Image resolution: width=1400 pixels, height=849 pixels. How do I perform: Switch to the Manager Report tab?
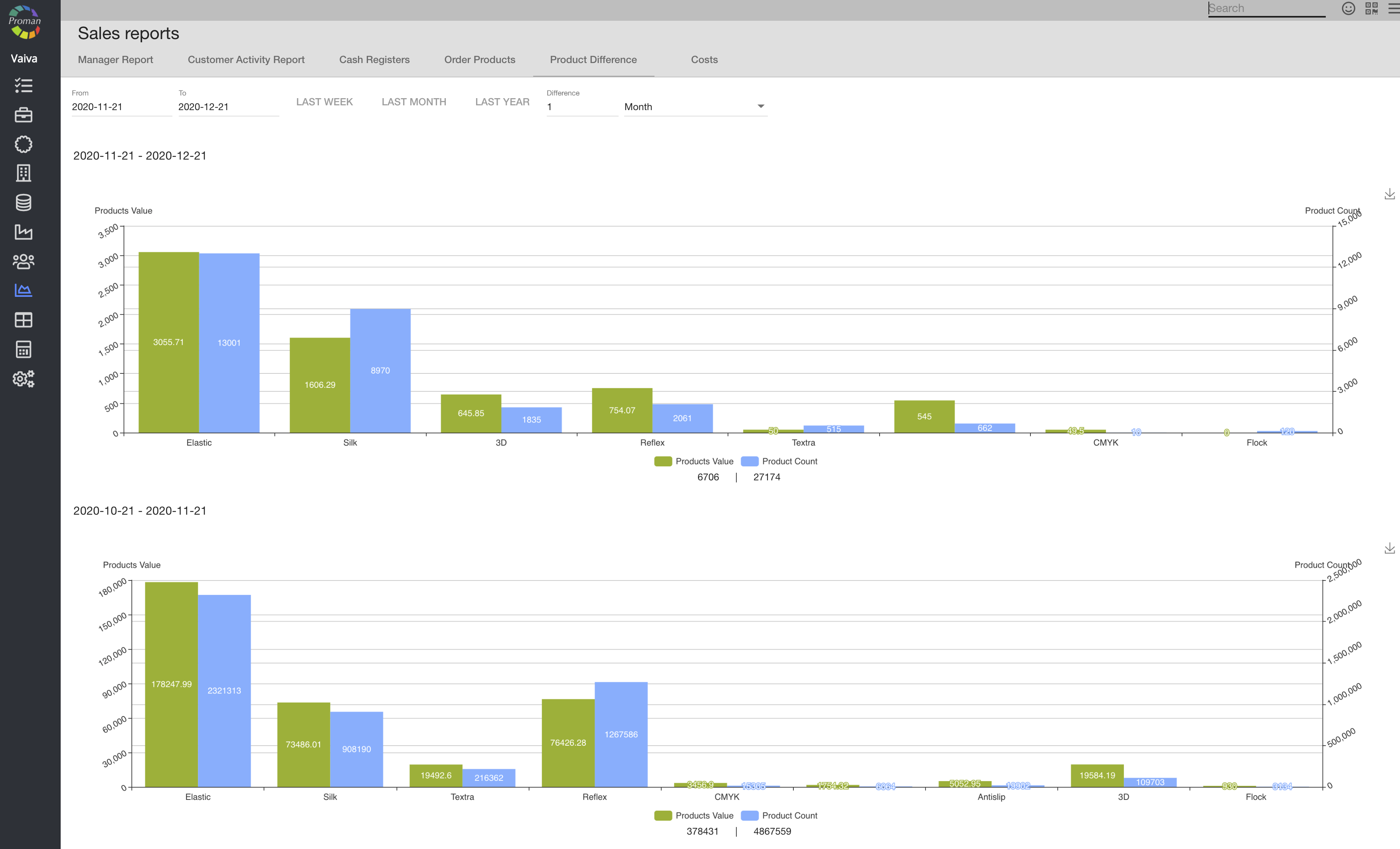click(115, 59)
